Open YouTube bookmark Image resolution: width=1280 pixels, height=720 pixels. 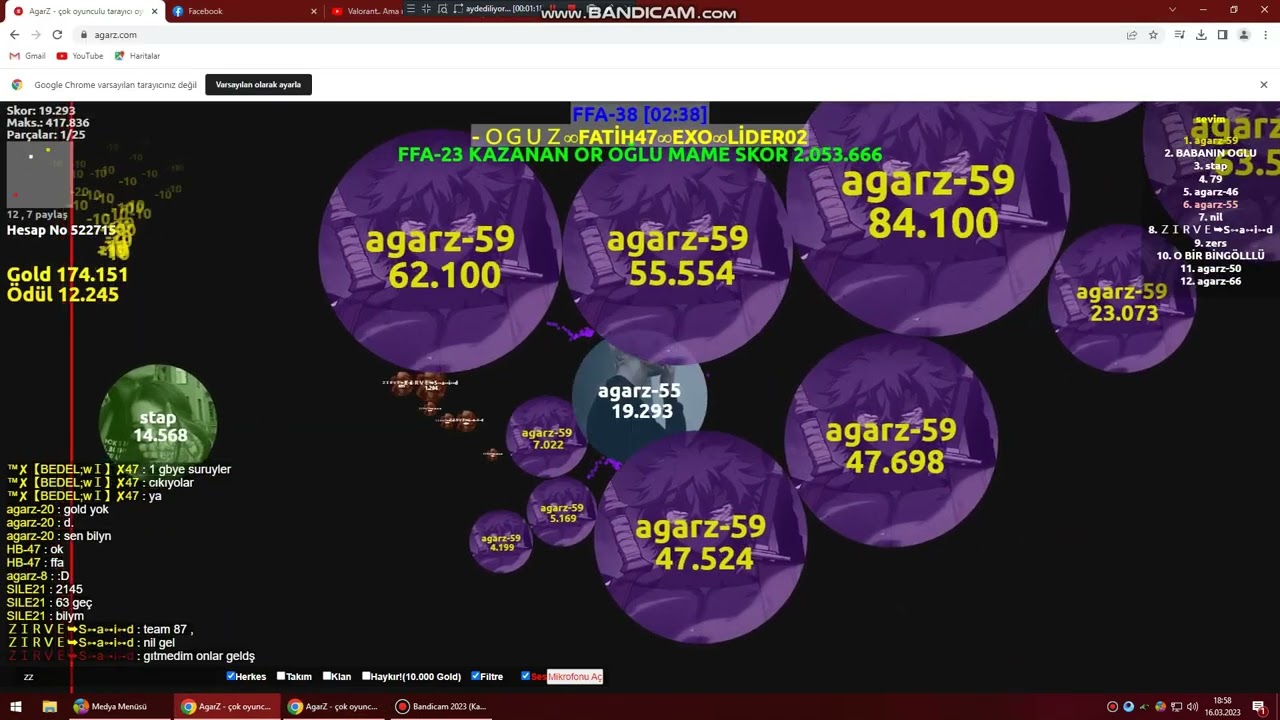(80, 56)
